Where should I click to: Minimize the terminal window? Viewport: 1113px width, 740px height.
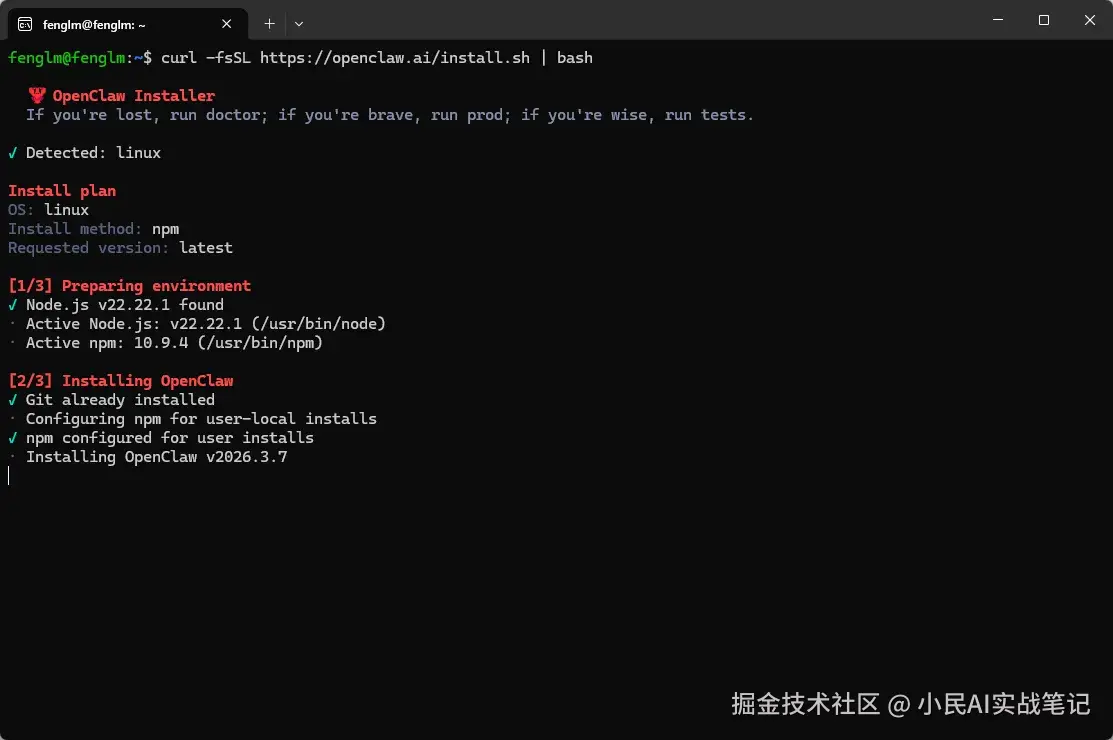point(998,20)
